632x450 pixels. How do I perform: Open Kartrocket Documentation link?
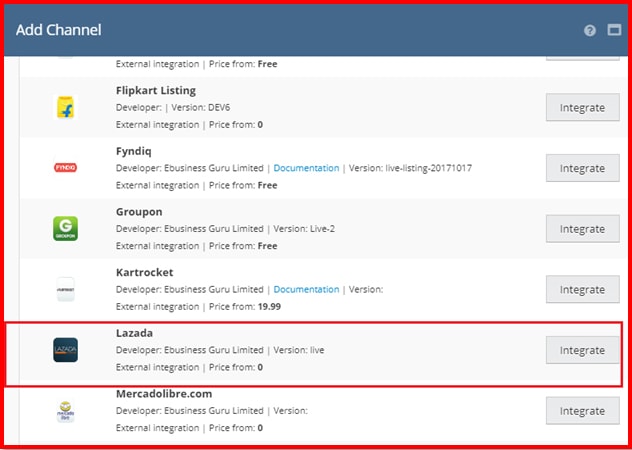tap(306, 290)
